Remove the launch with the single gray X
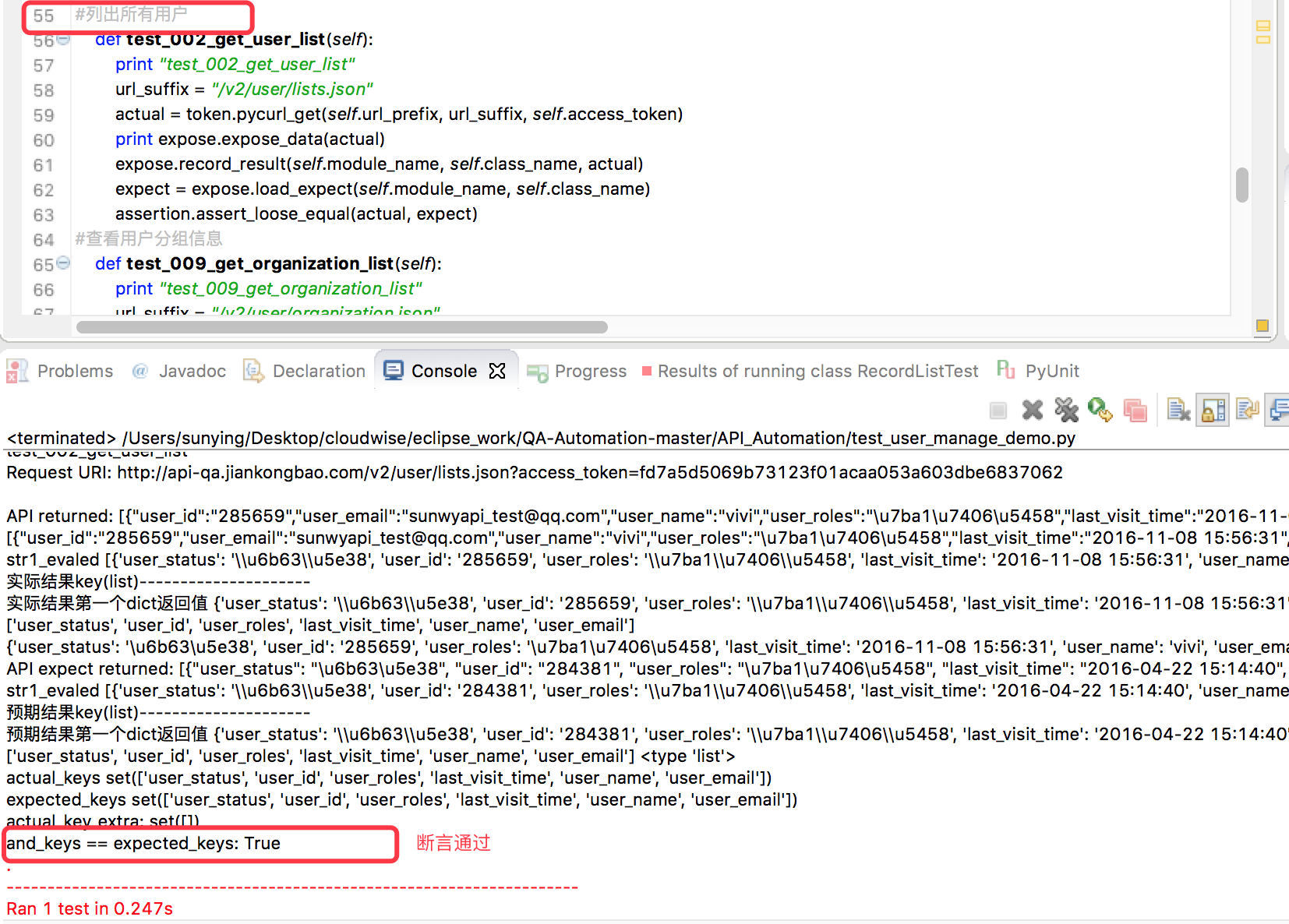This screenshot has width=1289, height=924. [1032, 410]
